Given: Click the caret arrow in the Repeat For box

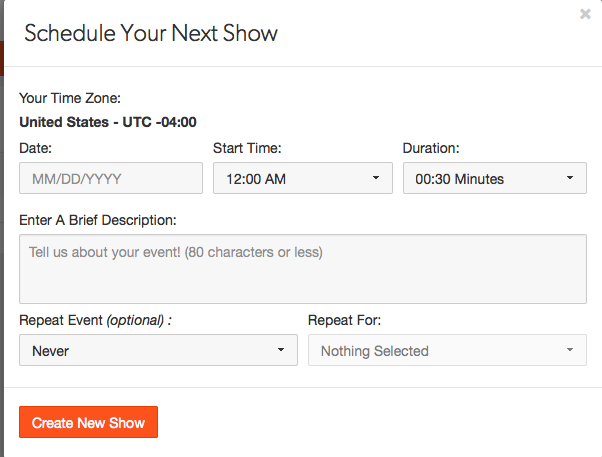Looking at the screenshot, I should [569, 351].
